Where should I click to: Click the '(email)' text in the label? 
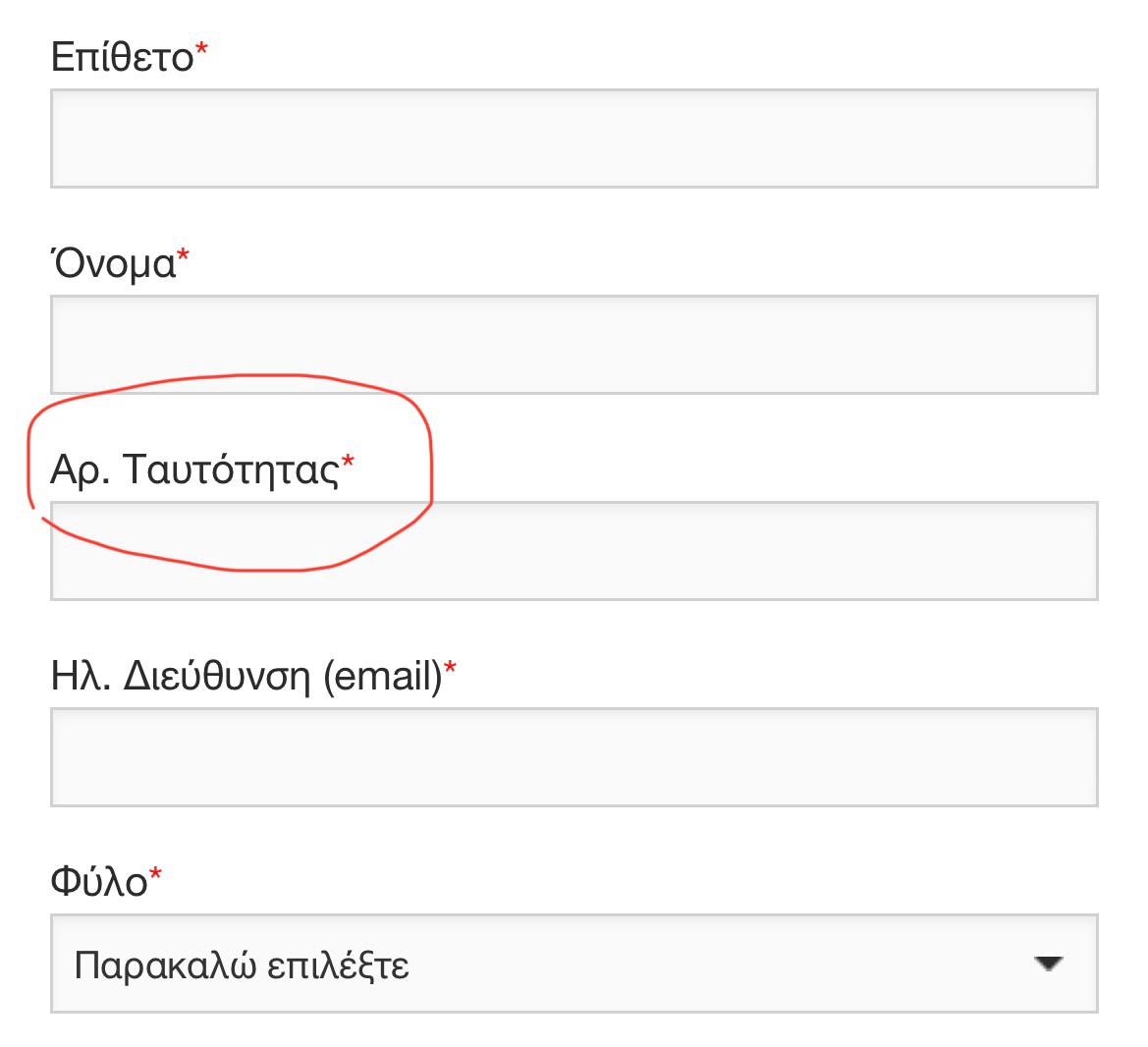tap(383, 677)
